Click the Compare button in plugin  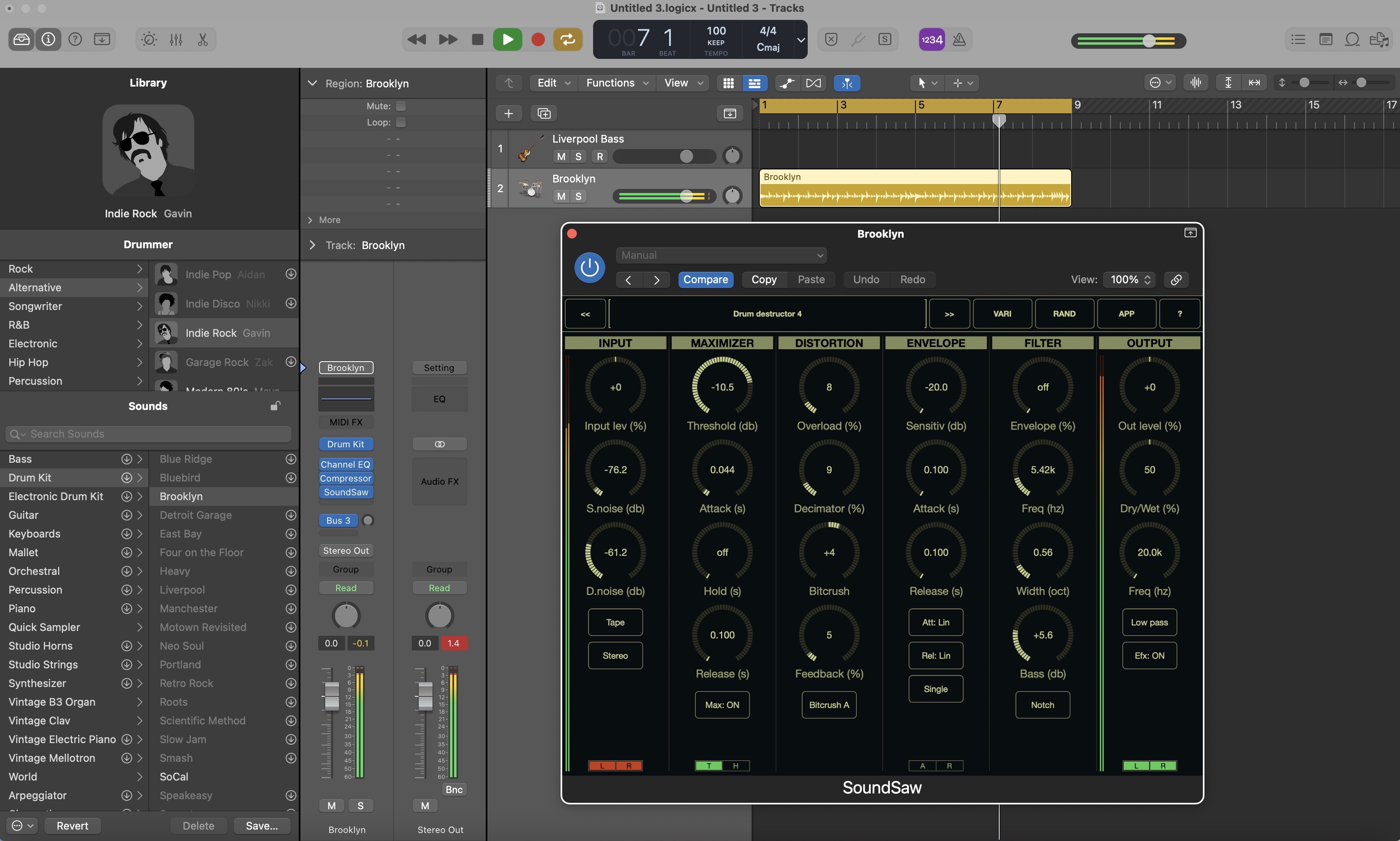[x=705, y=280]
